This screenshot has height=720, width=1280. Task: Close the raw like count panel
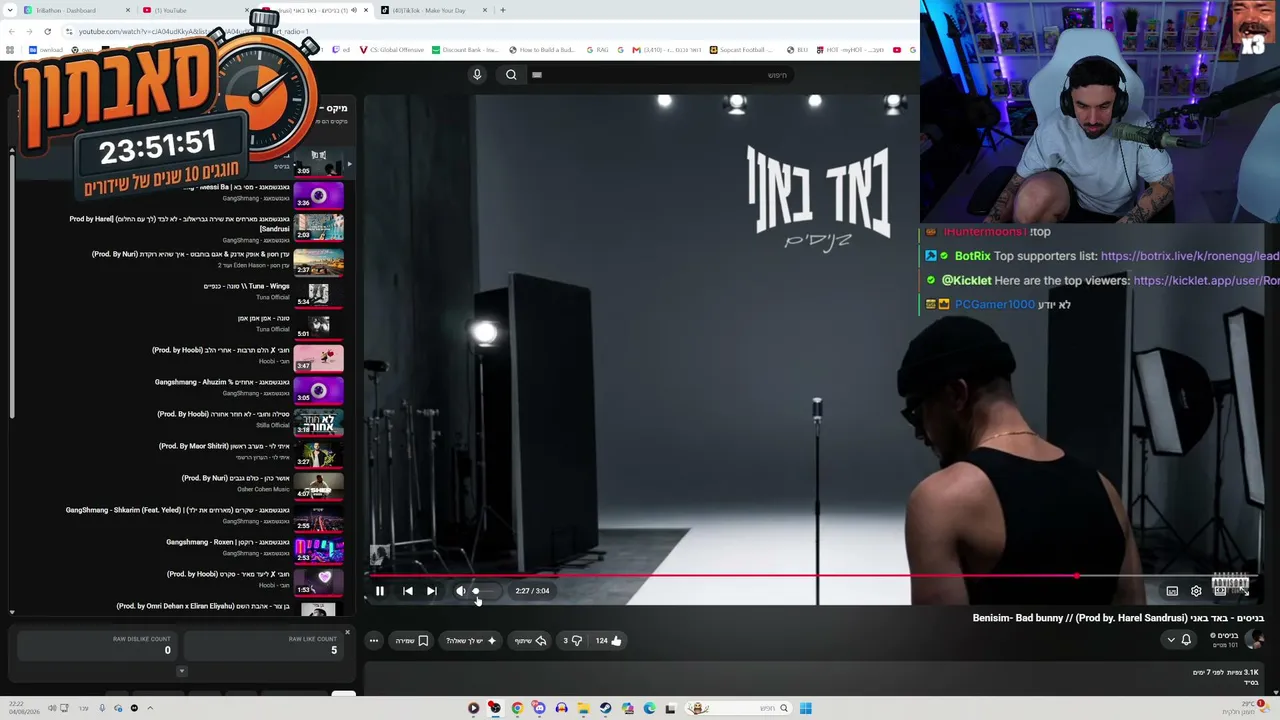[x=347, y=632]
